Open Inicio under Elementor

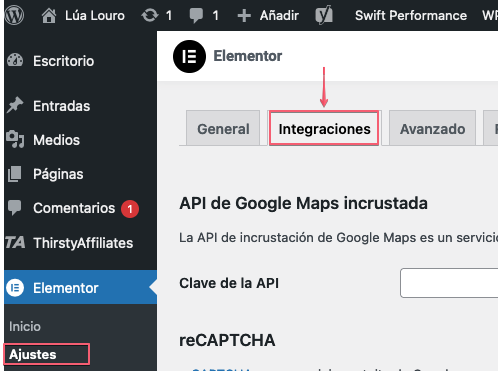tap(25, 326)
